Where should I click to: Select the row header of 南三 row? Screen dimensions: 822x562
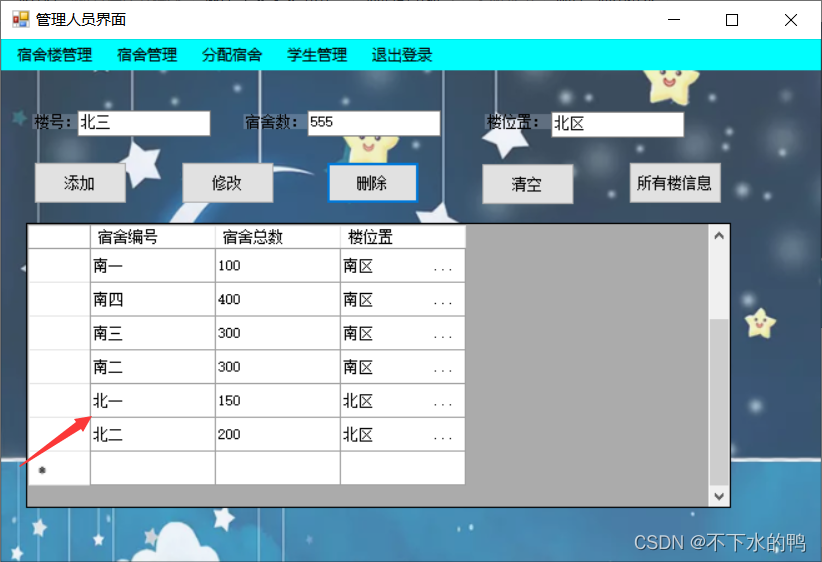coord(59,333)
